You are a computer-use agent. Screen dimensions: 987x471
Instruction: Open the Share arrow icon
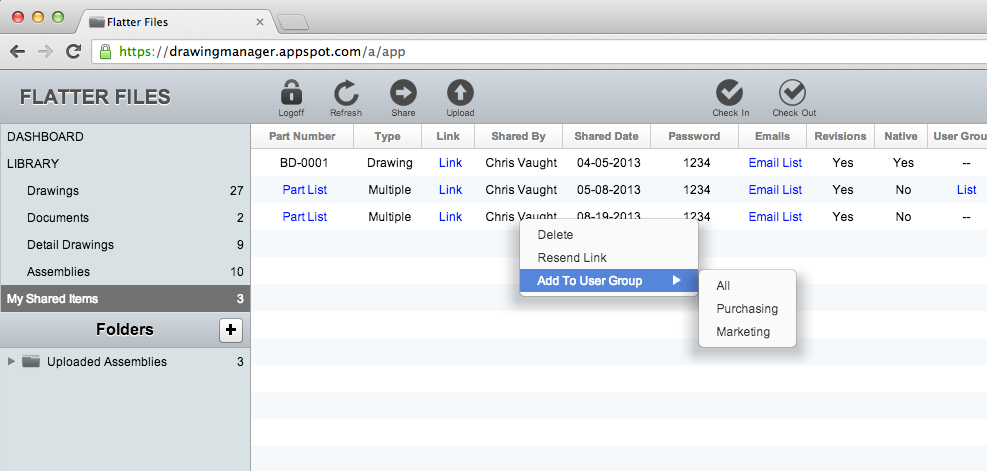tap(403, 93)
